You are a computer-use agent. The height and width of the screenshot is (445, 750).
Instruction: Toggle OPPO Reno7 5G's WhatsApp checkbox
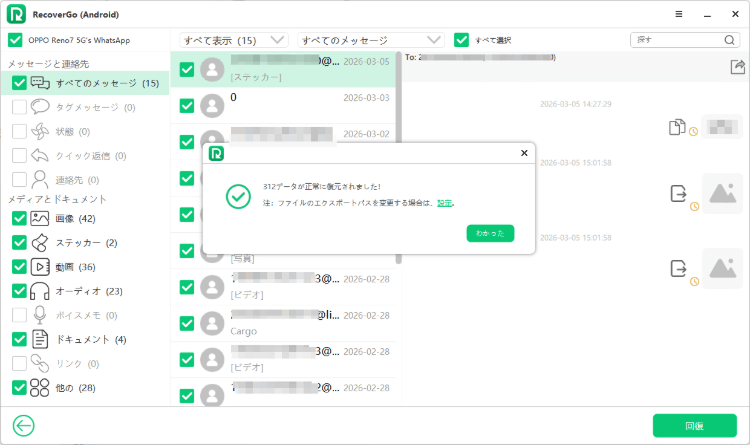click(x=15, y=40)
